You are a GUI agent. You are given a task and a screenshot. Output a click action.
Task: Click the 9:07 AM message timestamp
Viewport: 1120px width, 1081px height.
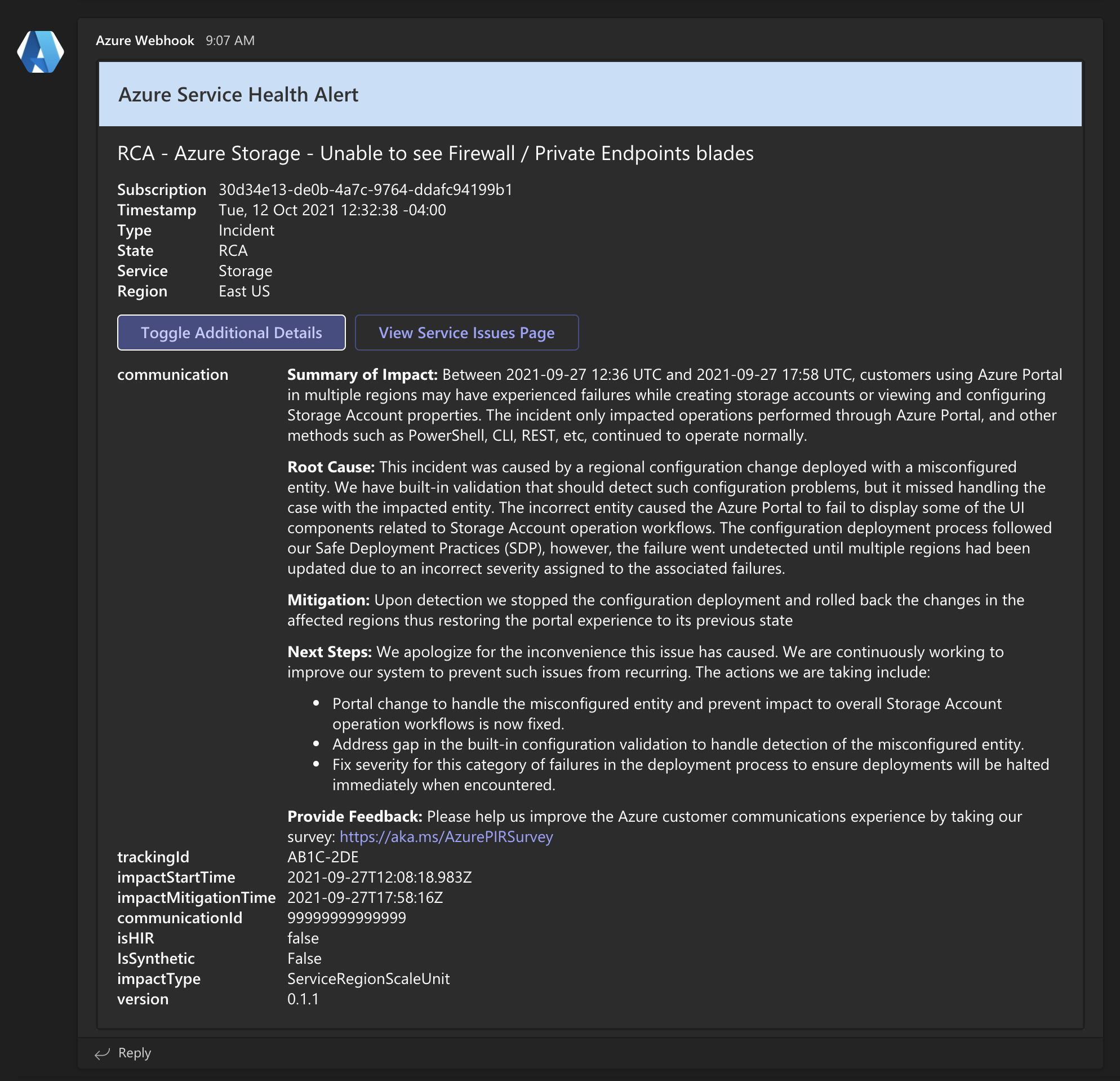tap(230, 41)
